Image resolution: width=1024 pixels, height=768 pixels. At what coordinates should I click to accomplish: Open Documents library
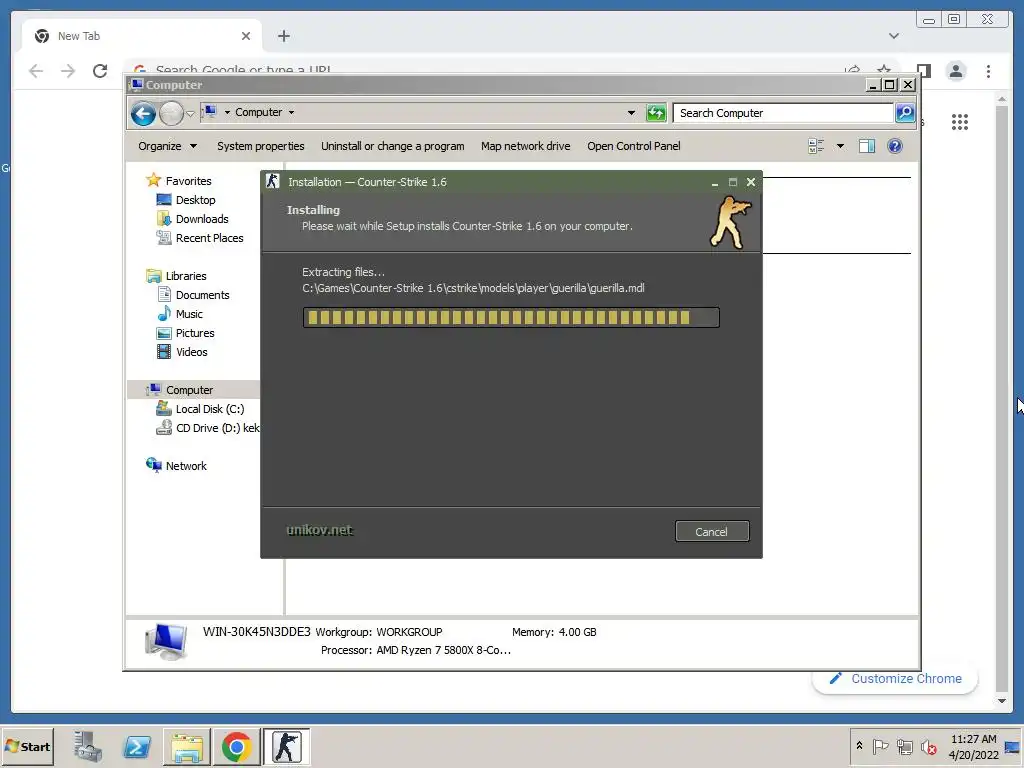194,295
